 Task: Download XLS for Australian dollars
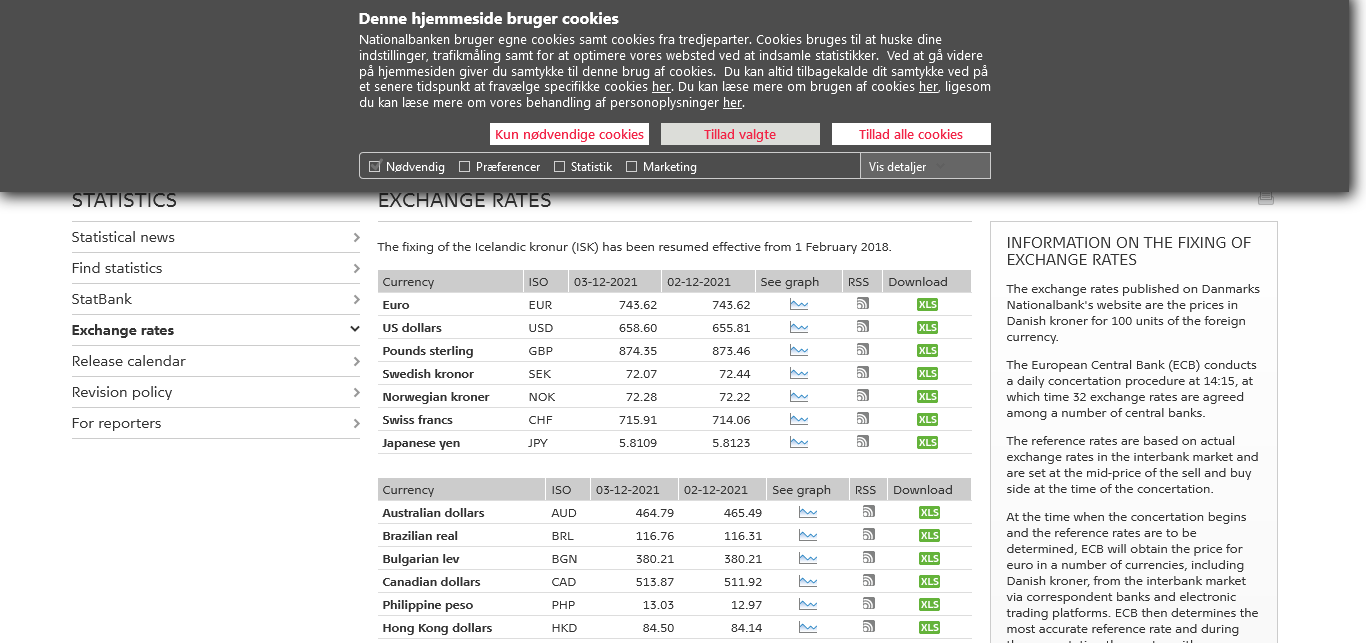tap(929, 513)
